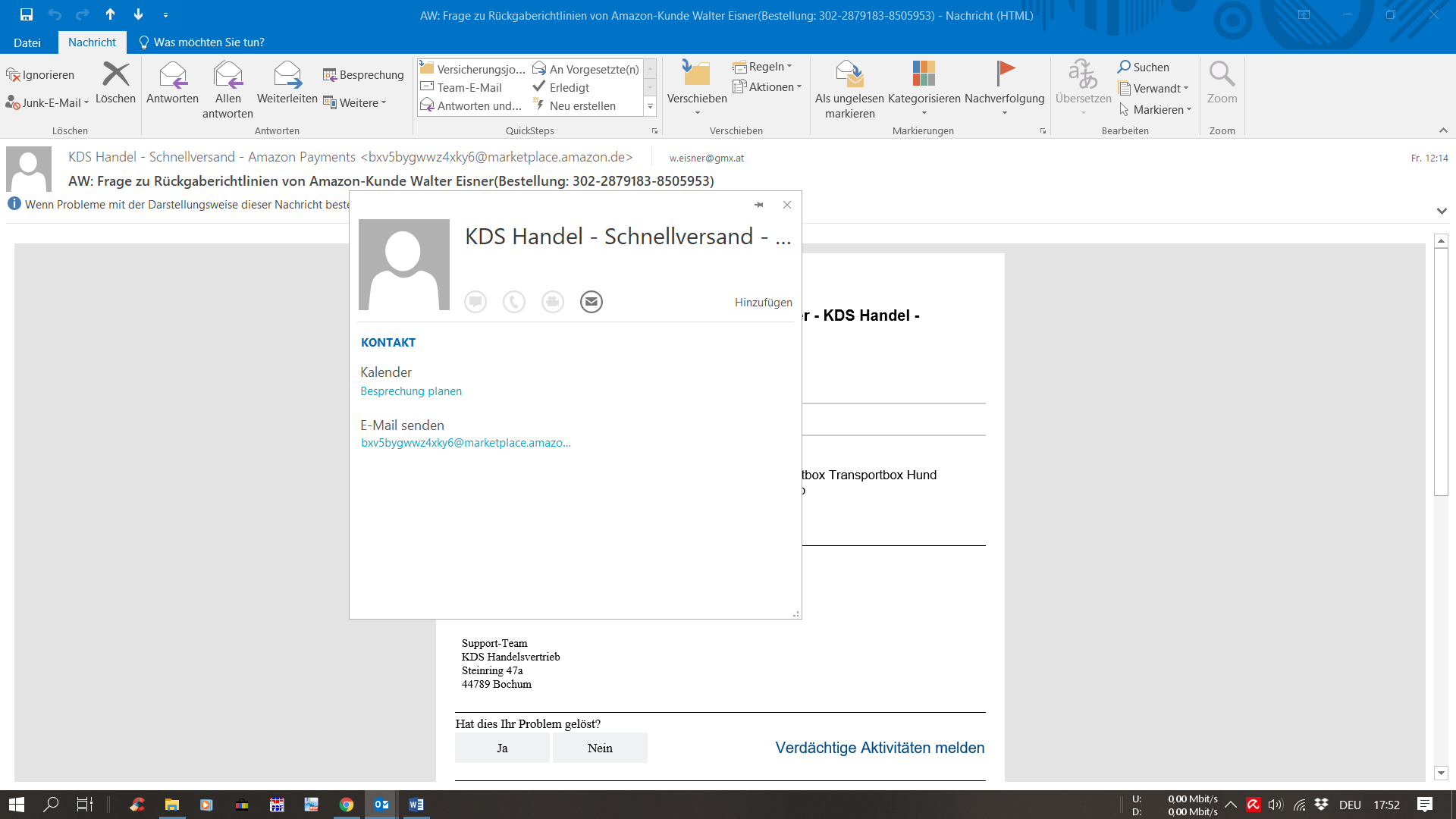Open the Windows Start menu
Image resolution: width=1456 pixels, height=819 pixels.
(x=16, y=805)
